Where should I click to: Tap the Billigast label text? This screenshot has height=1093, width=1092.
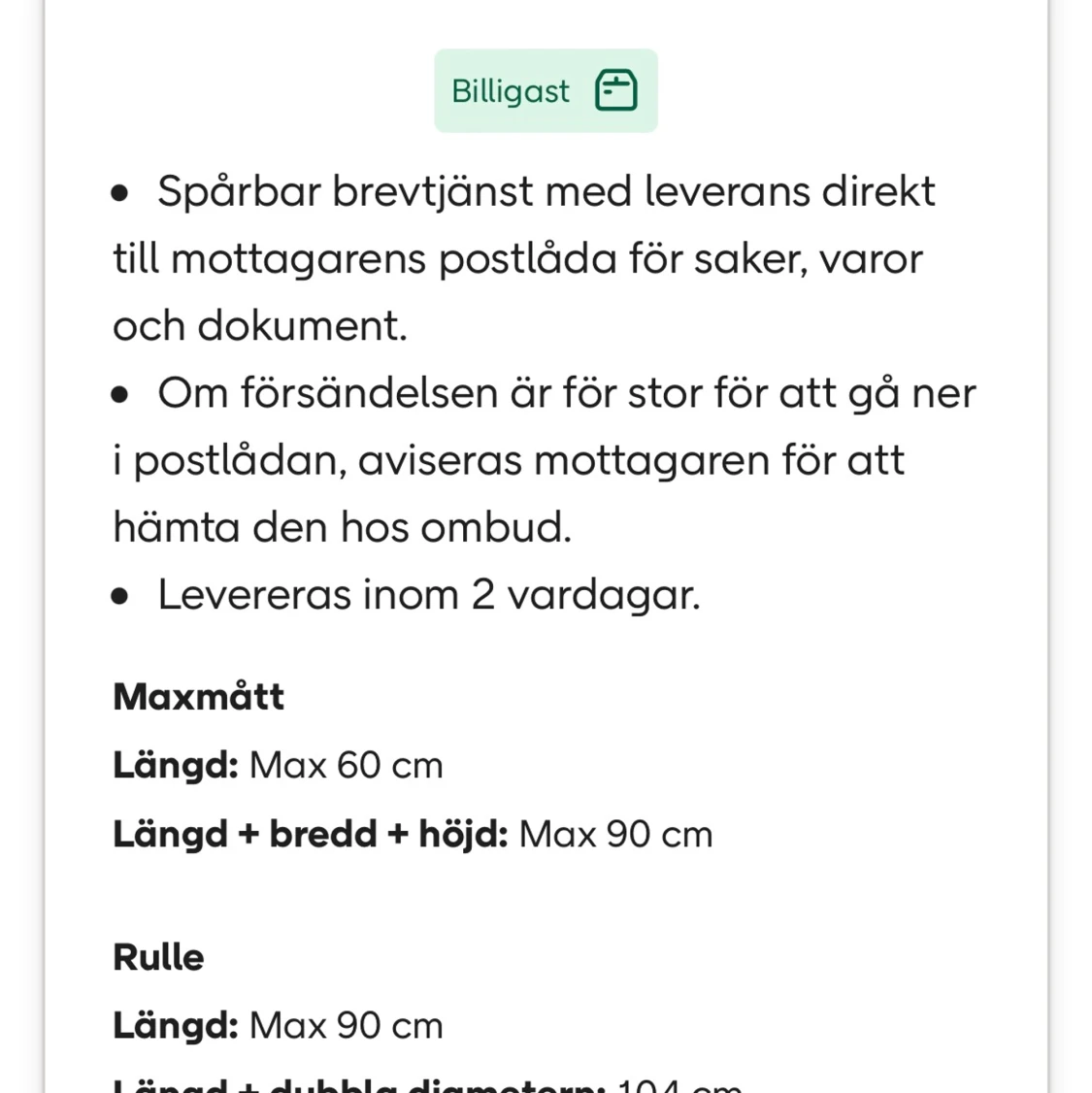point(511,91)
